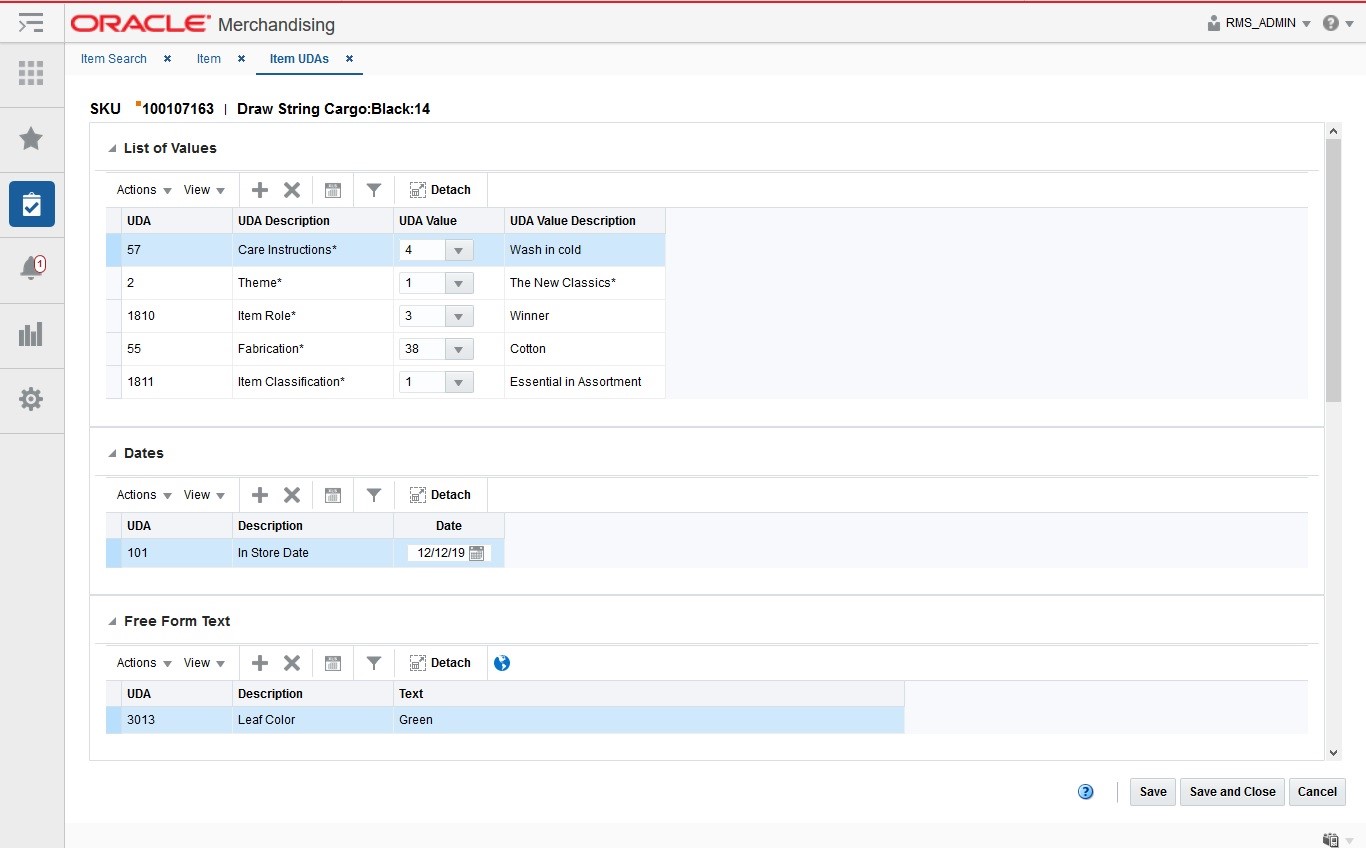Click the Cancel button

[1317, 792]
